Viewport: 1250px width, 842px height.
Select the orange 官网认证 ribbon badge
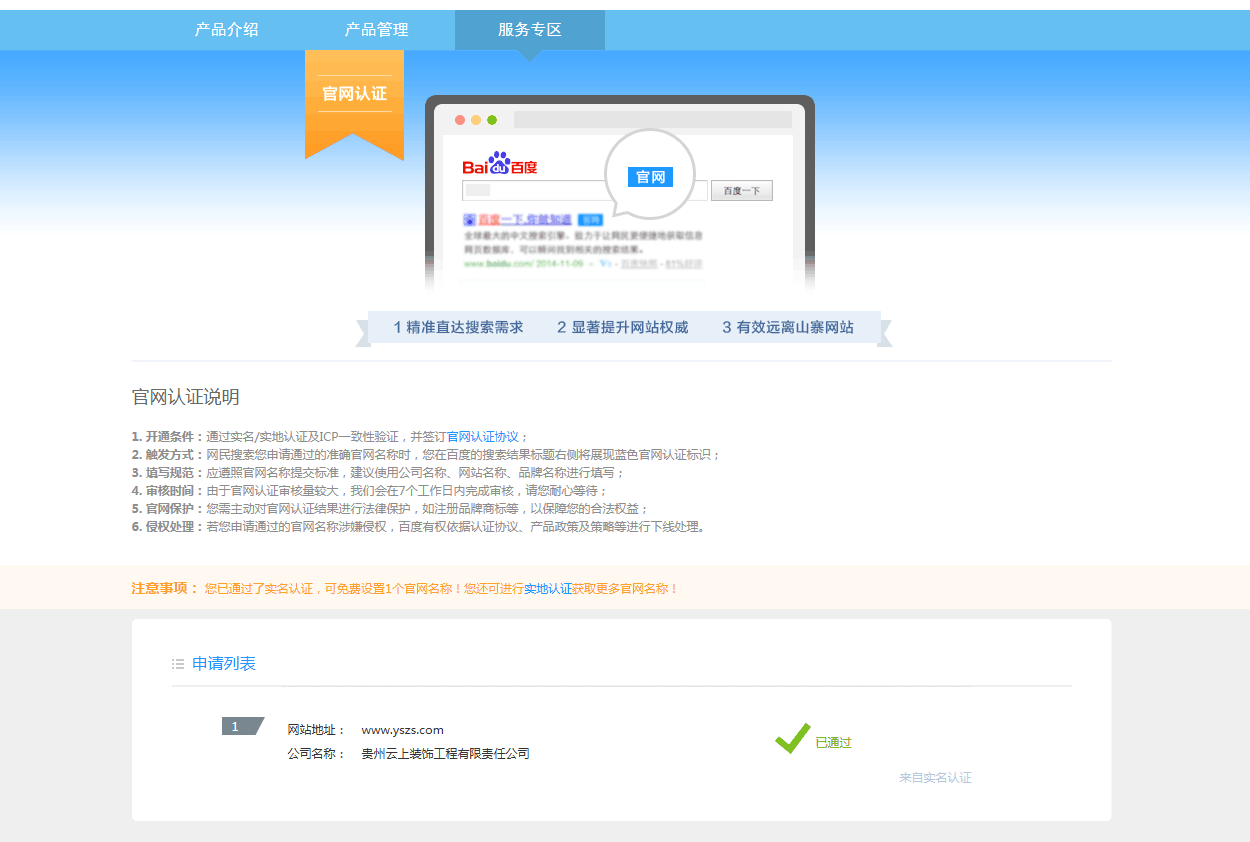(x=354, y=94)
